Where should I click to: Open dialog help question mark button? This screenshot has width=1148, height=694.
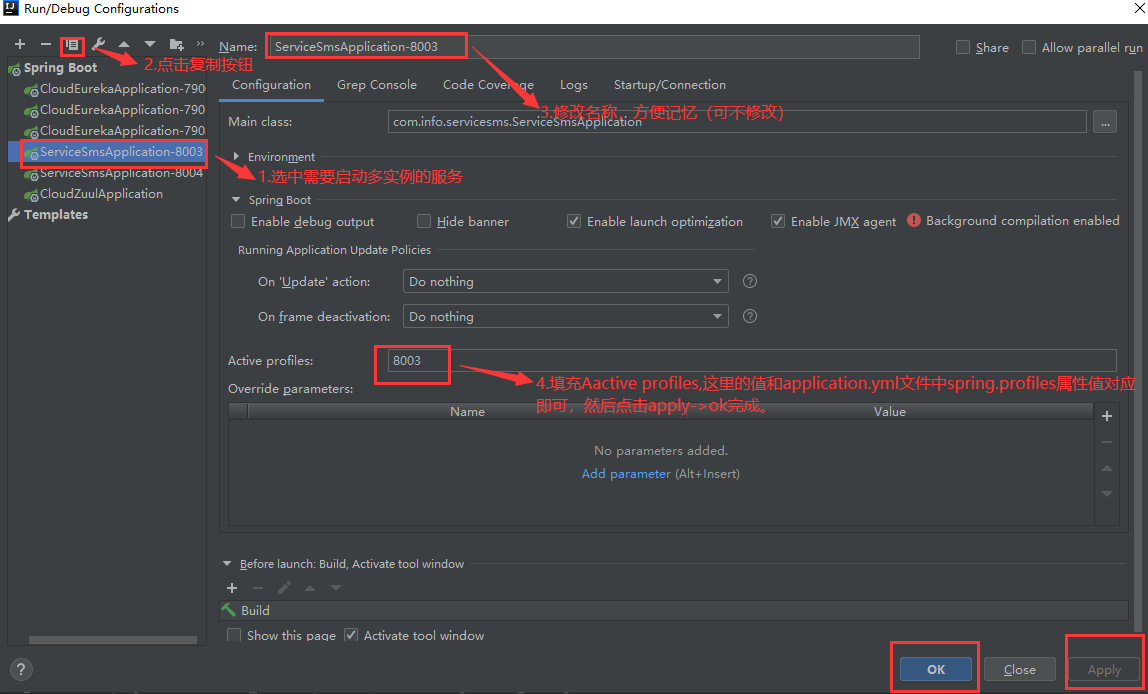[x=21, y=668]
